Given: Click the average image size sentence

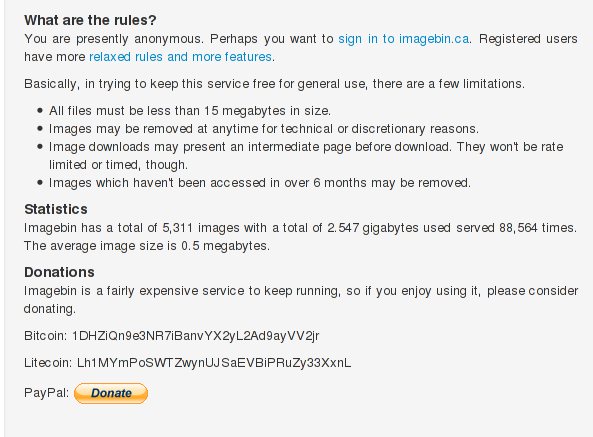Looking at the screenshot, I should (x=147, y=246).
